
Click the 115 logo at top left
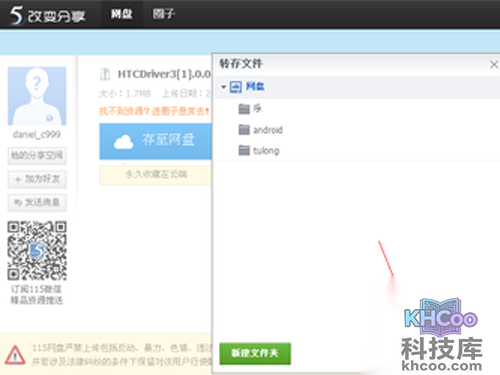(47, 15)
